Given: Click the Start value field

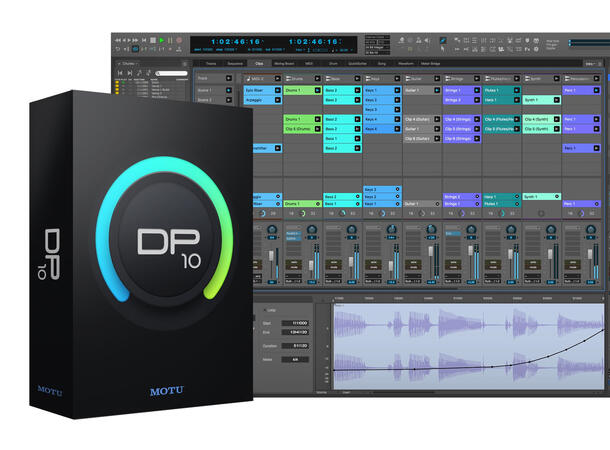Looking at the screenshot, I should pyautogui.click(x=295, y=323).
